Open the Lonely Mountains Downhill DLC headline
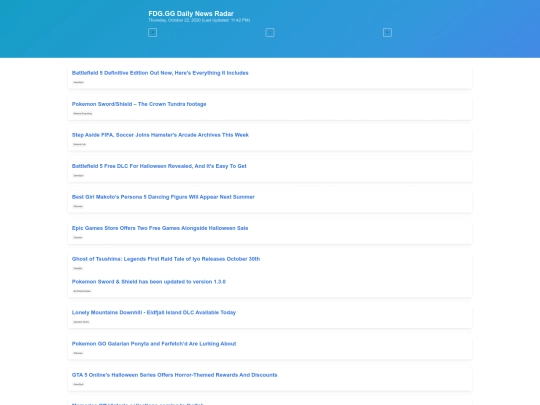This screenshot has width=540, height=405. (154, 312)
